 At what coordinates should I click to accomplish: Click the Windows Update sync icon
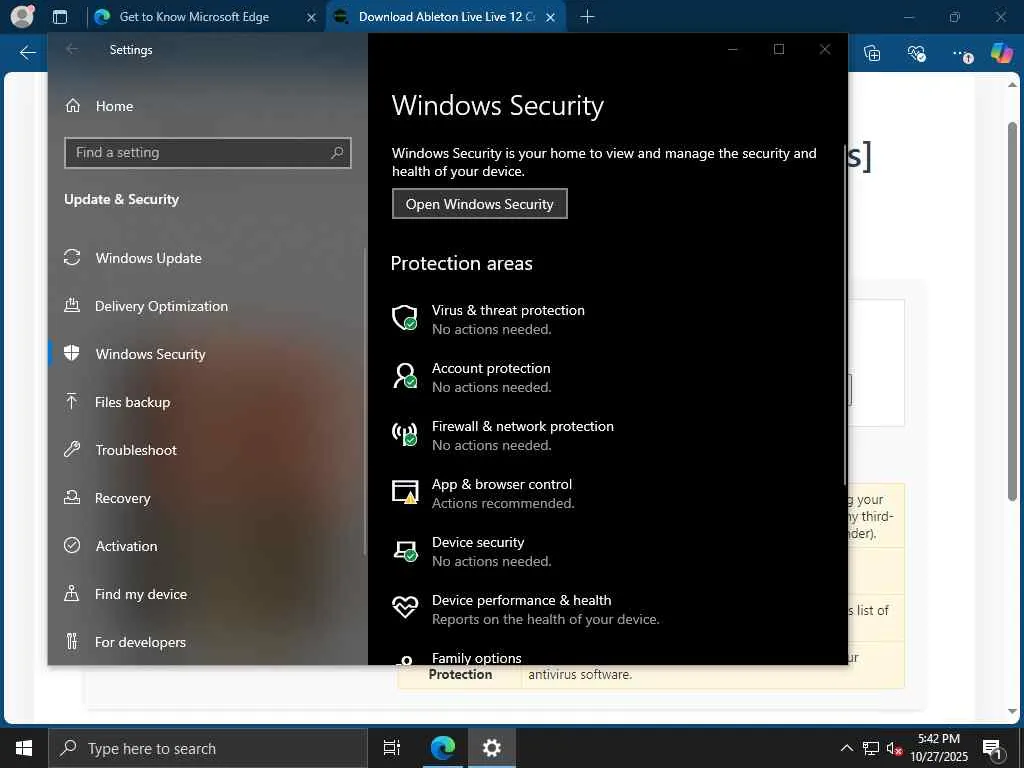[72, 257]
